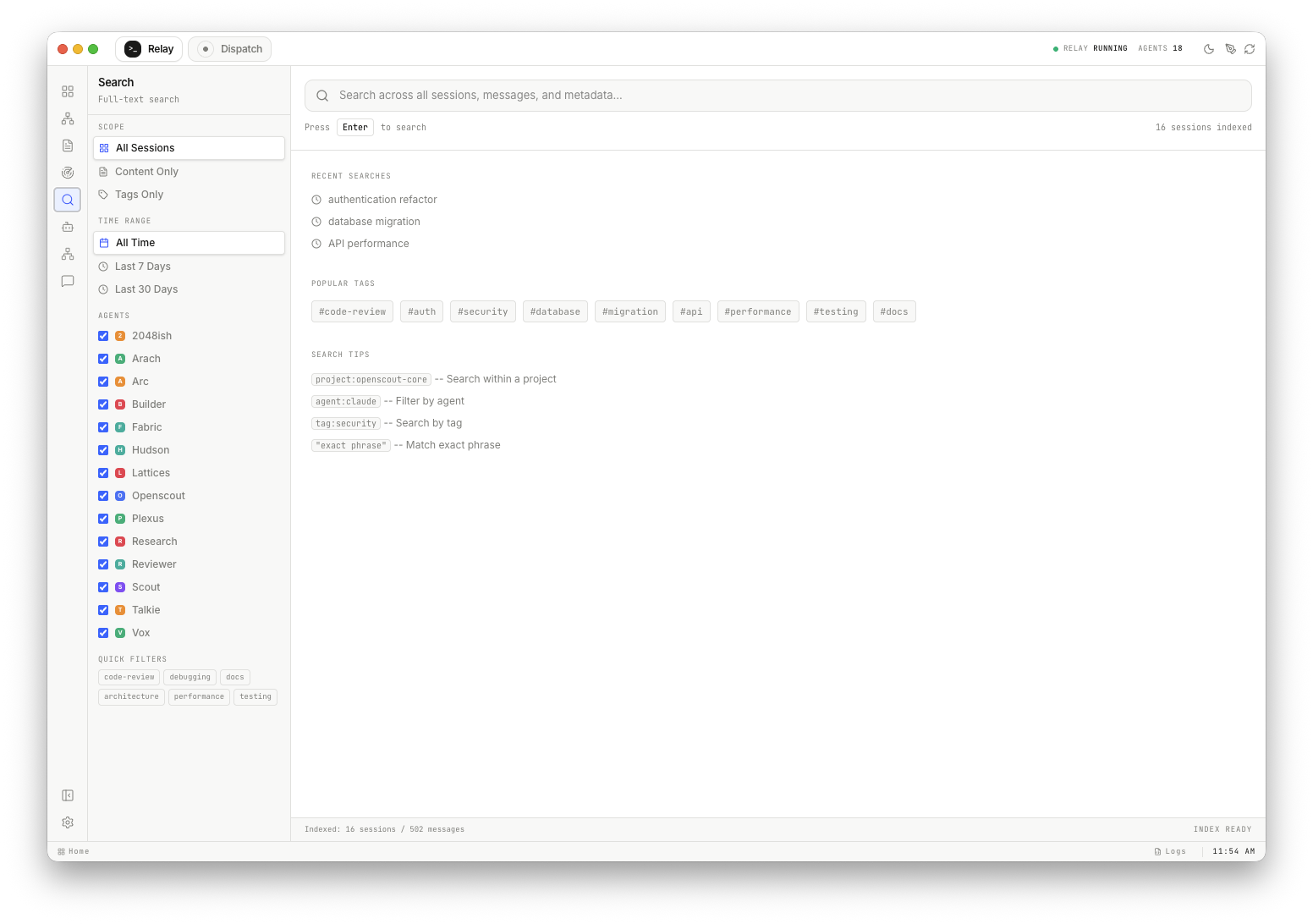Click the moon dark mode icon
The width and height of the screenshot is (1313, 924).
[x=1209, y=49]
